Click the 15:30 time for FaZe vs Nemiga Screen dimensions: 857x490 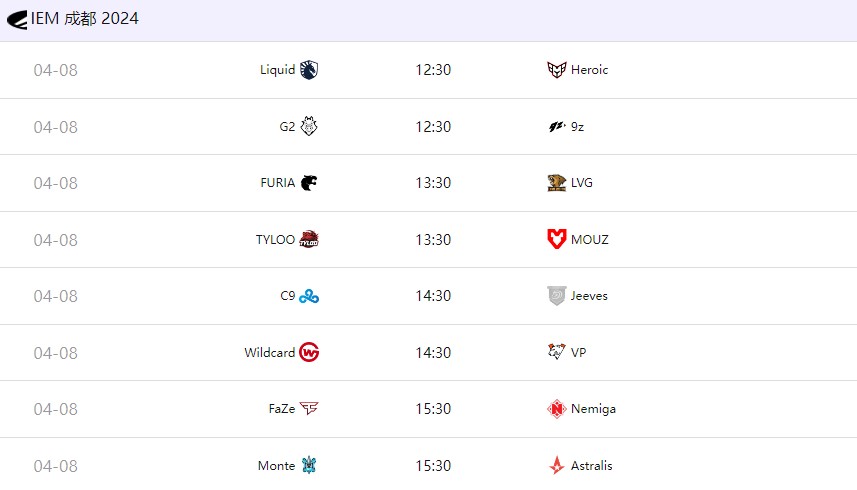coord(433,409)
